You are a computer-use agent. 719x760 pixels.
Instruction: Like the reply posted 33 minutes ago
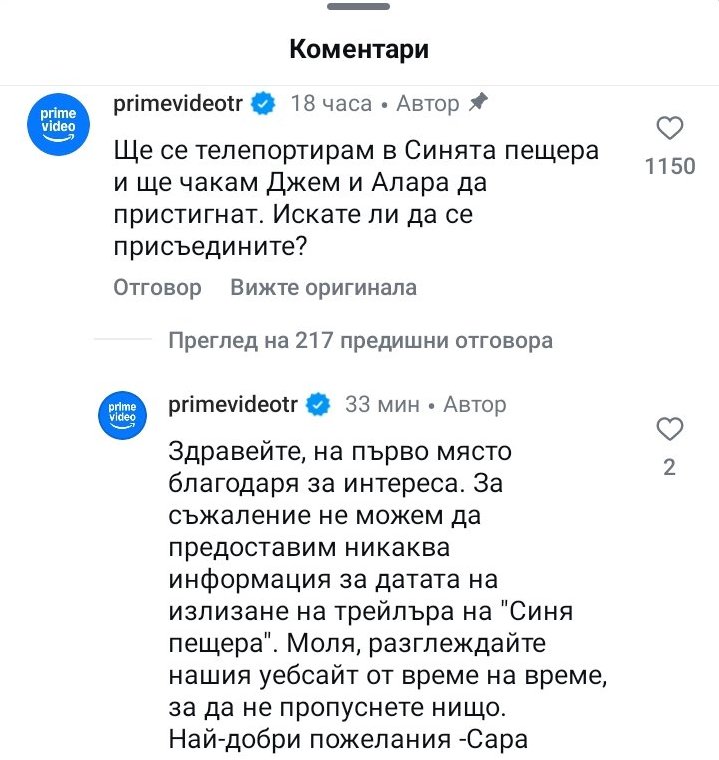tap(669, 430)
